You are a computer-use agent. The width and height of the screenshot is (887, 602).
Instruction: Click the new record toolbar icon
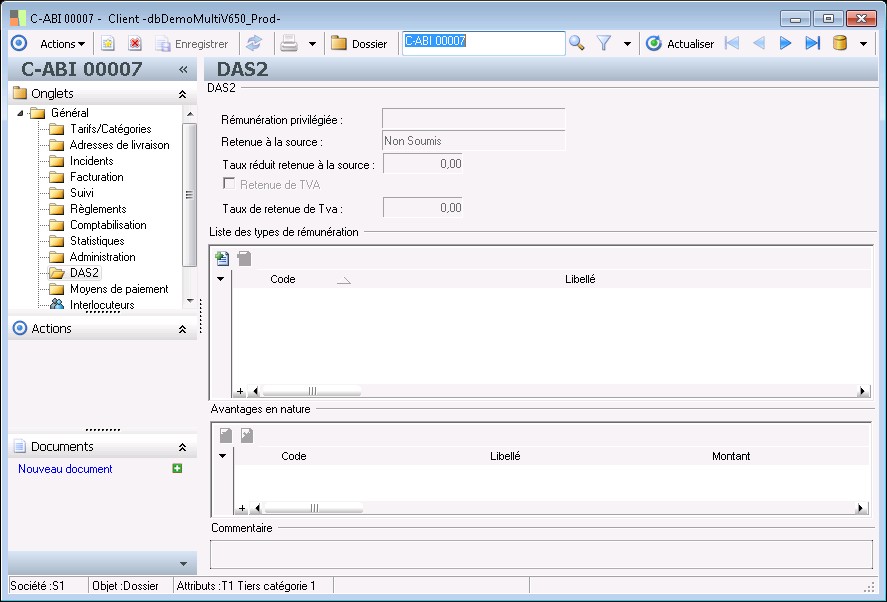point(108,44)
